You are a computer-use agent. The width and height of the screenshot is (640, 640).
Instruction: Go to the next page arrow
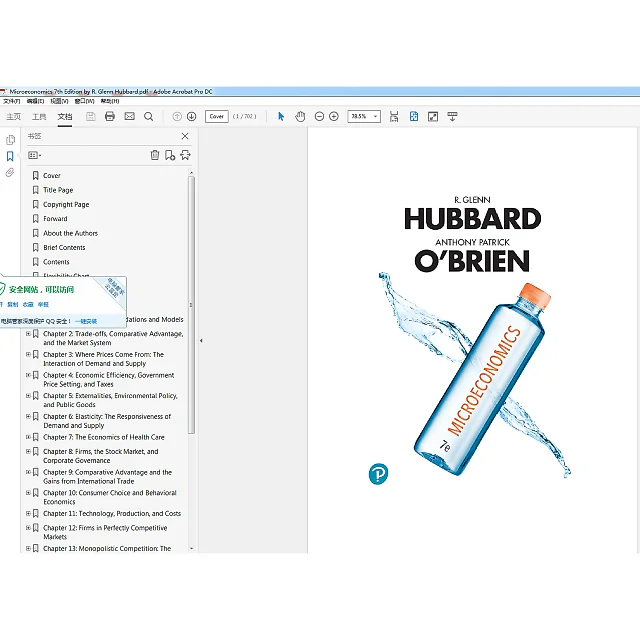tap(191, 117)
